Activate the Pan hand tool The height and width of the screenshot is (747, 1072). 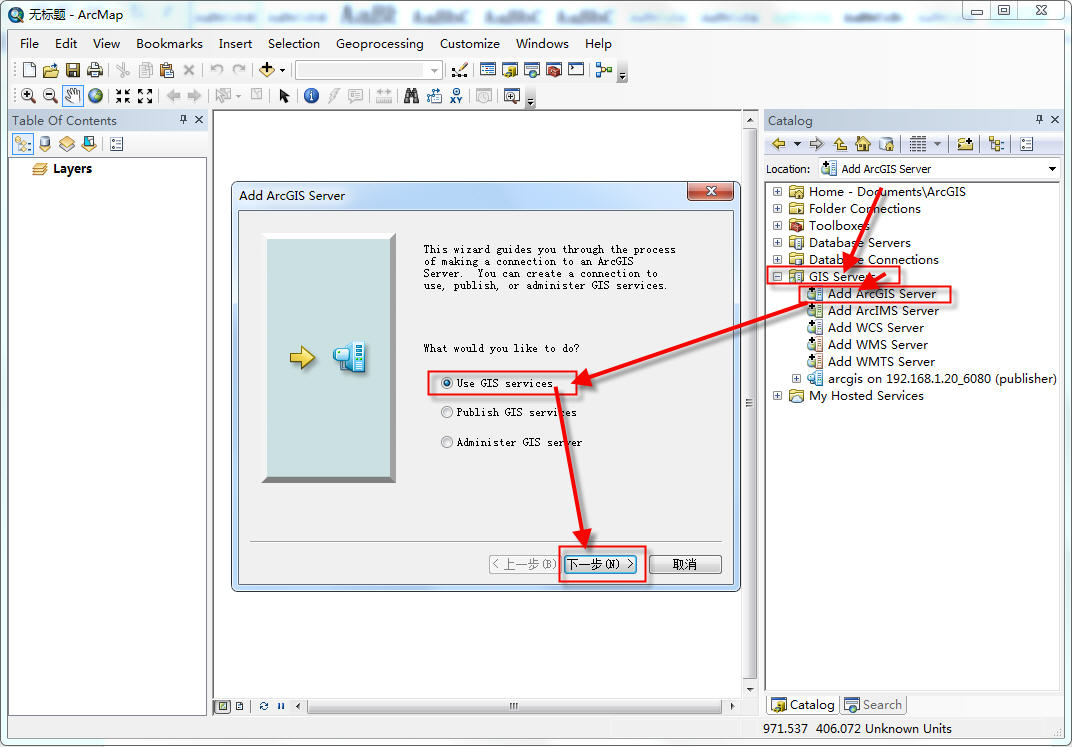click(72, 96)
